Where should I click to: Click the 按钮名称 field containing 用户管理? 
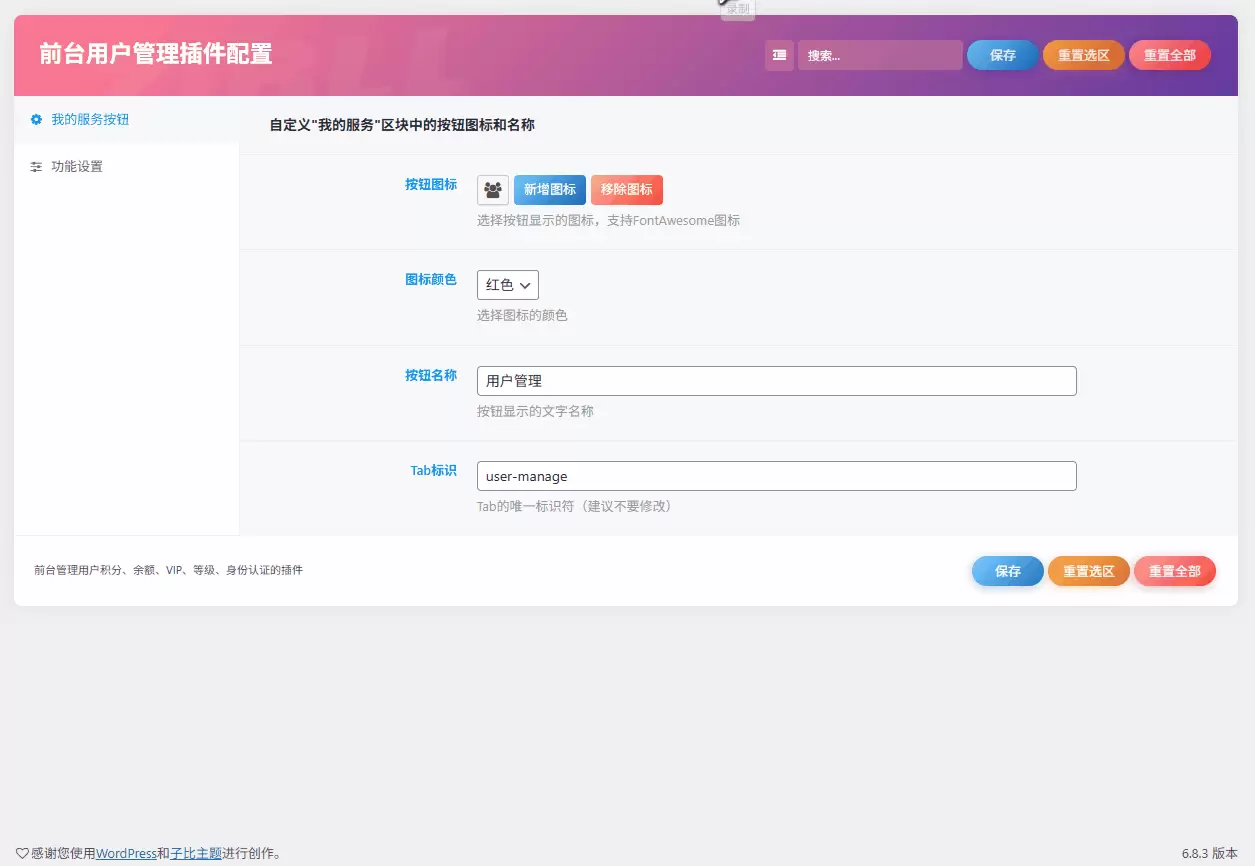pyautogui.click(x=776, y=380)
